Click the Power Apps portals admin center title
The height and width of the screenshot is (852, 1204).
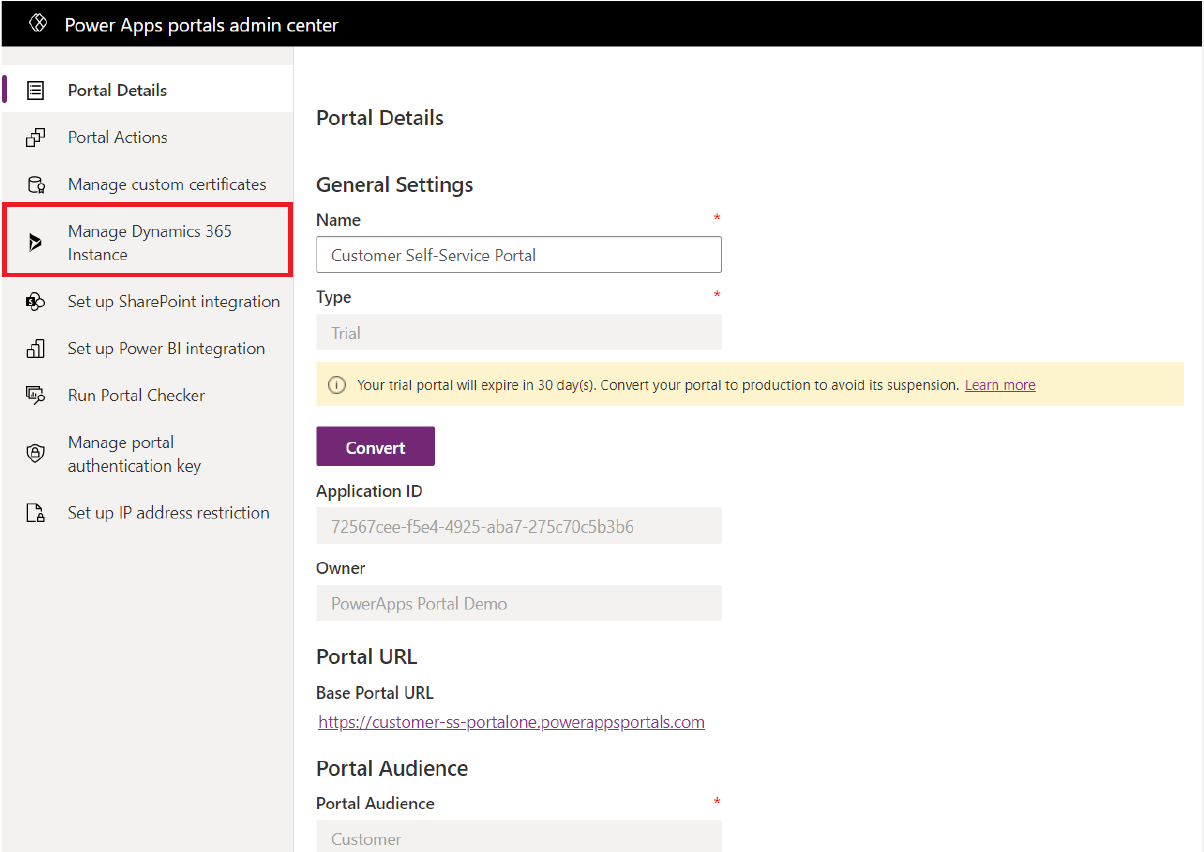tap(202, 25)
